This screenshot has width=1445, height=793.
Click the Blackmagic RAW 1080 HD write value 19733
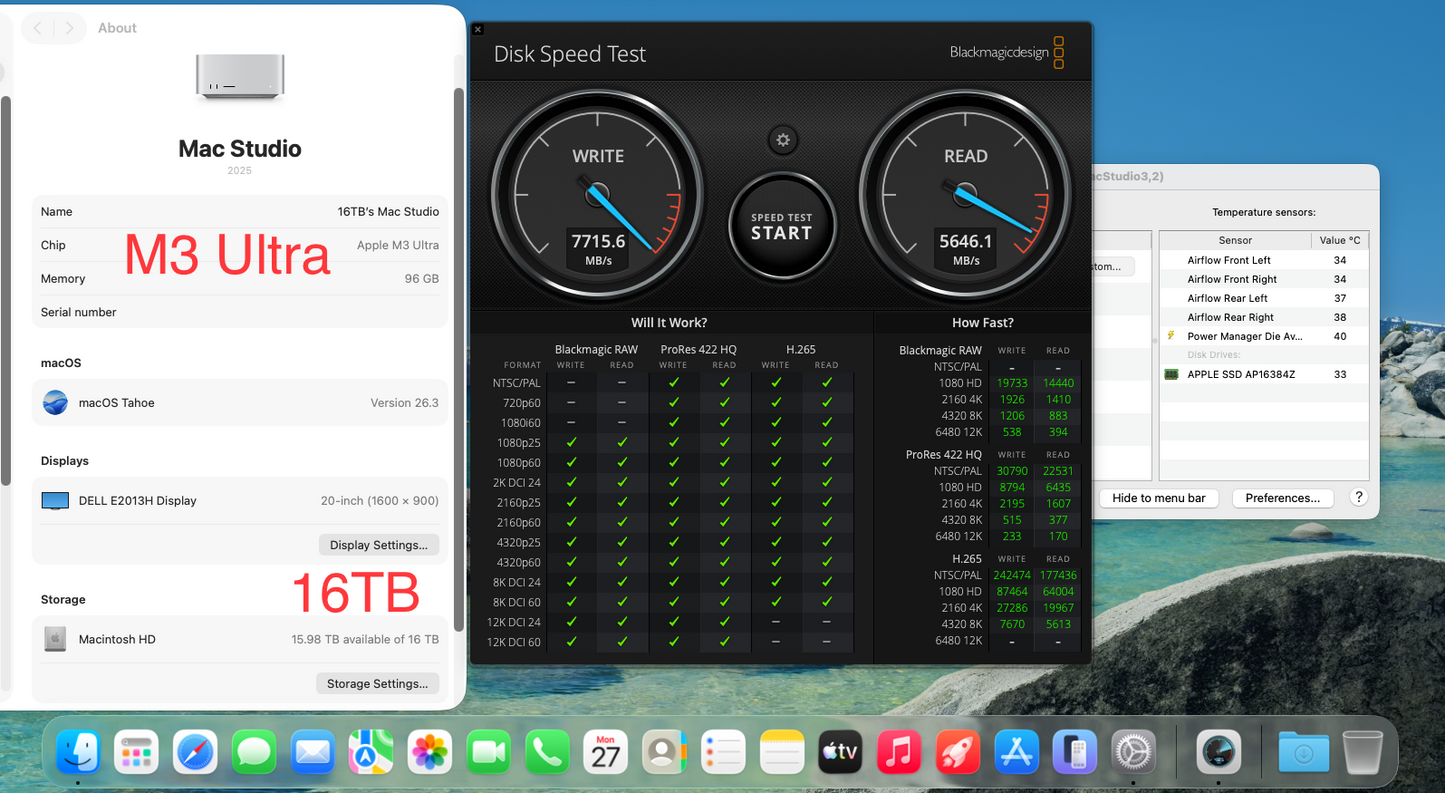[x=1012, y=383]
